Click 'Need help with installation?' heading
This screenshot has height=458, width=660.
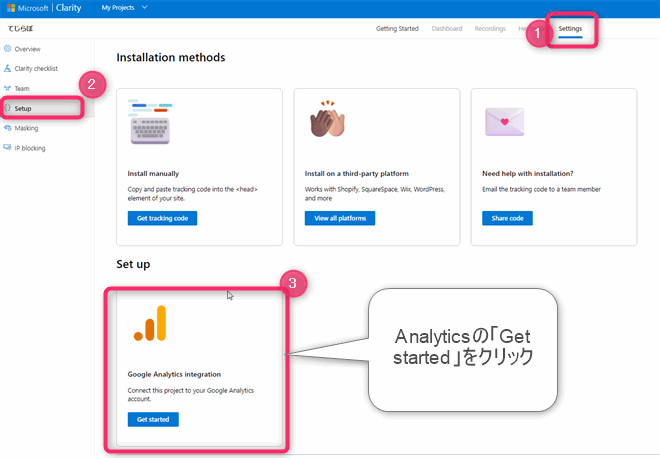527,173
